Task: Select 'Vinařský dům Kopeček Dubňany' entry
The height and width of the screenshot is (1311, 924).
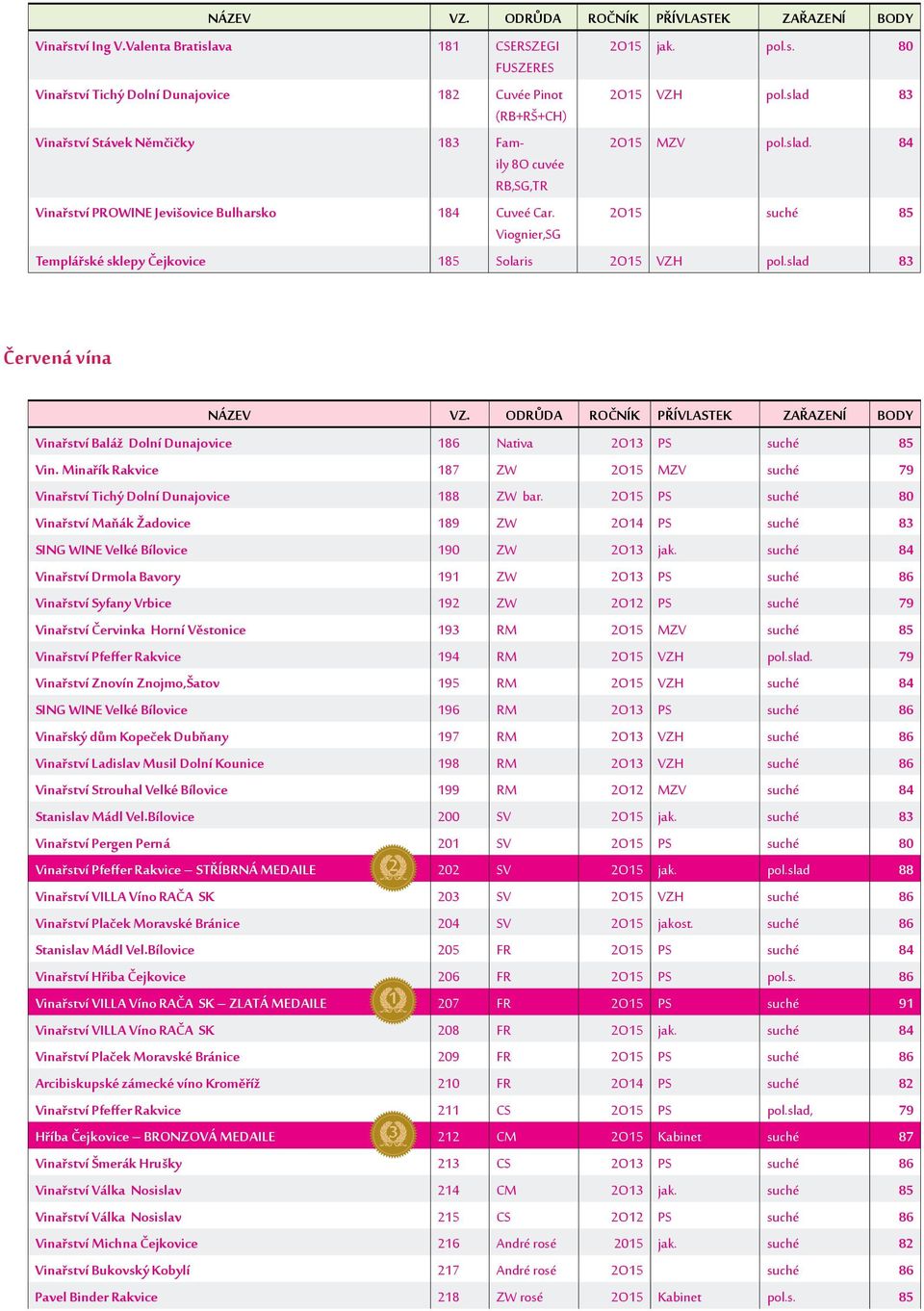Action: [132, 737]
